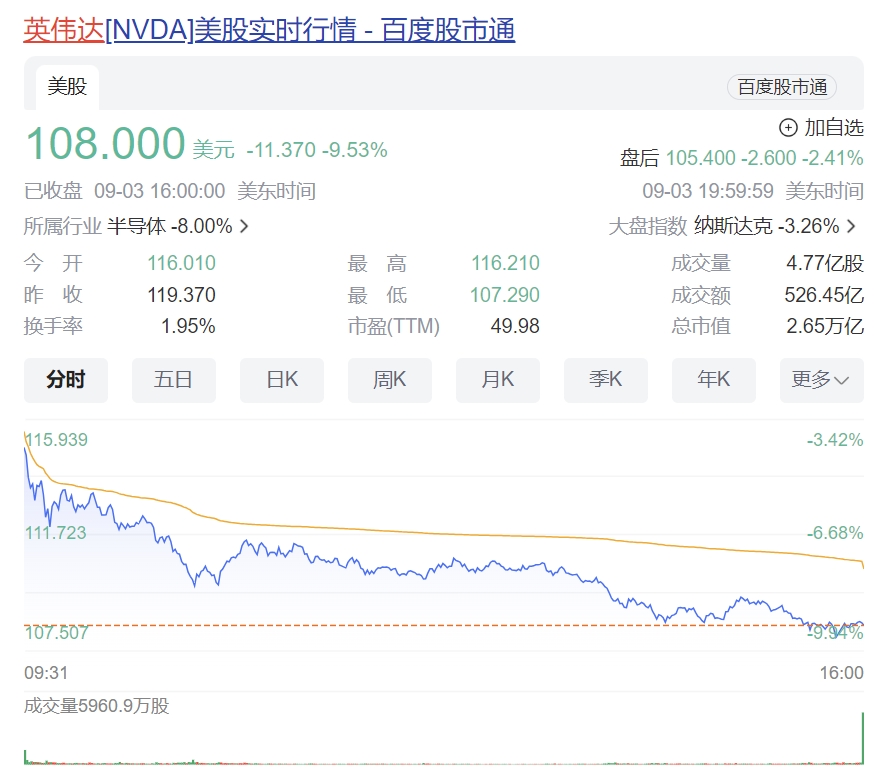
Task: Click the 成交量5960.9万股 volume label
Action: pos(96,706)
